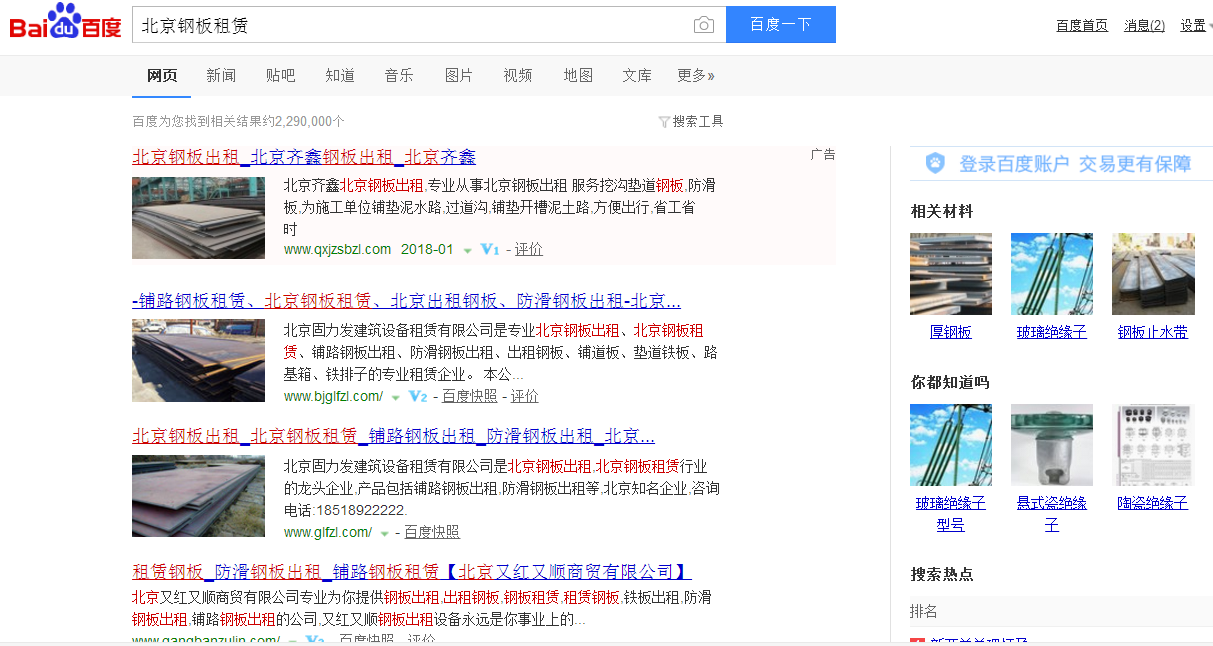
Task: Switch to the 新闻 tab
Action: tap(221, 76)
